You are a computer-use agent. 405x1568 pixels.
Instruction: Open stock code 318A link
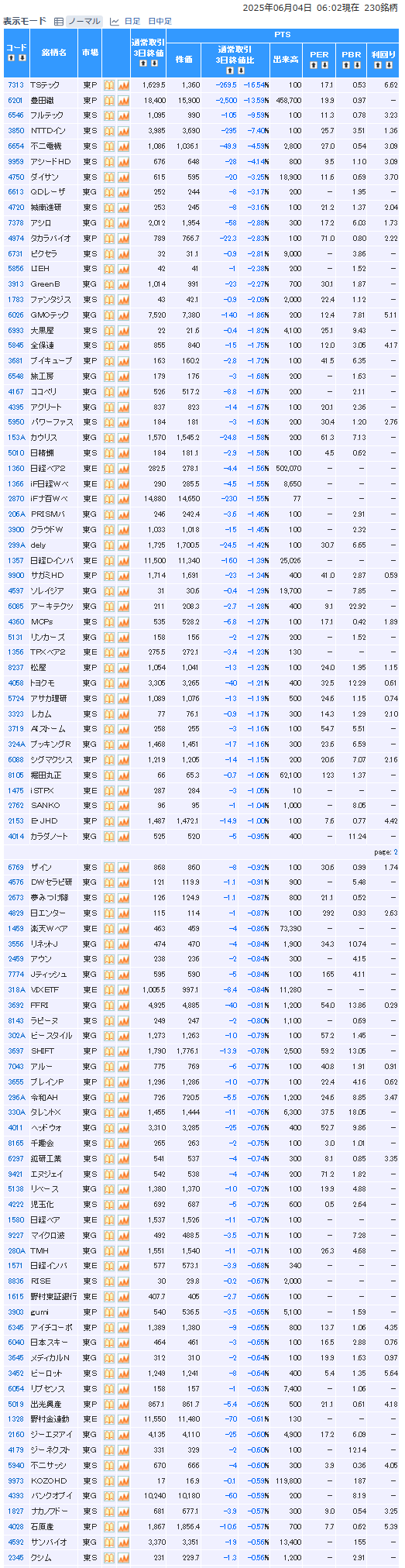pos(16,990)
